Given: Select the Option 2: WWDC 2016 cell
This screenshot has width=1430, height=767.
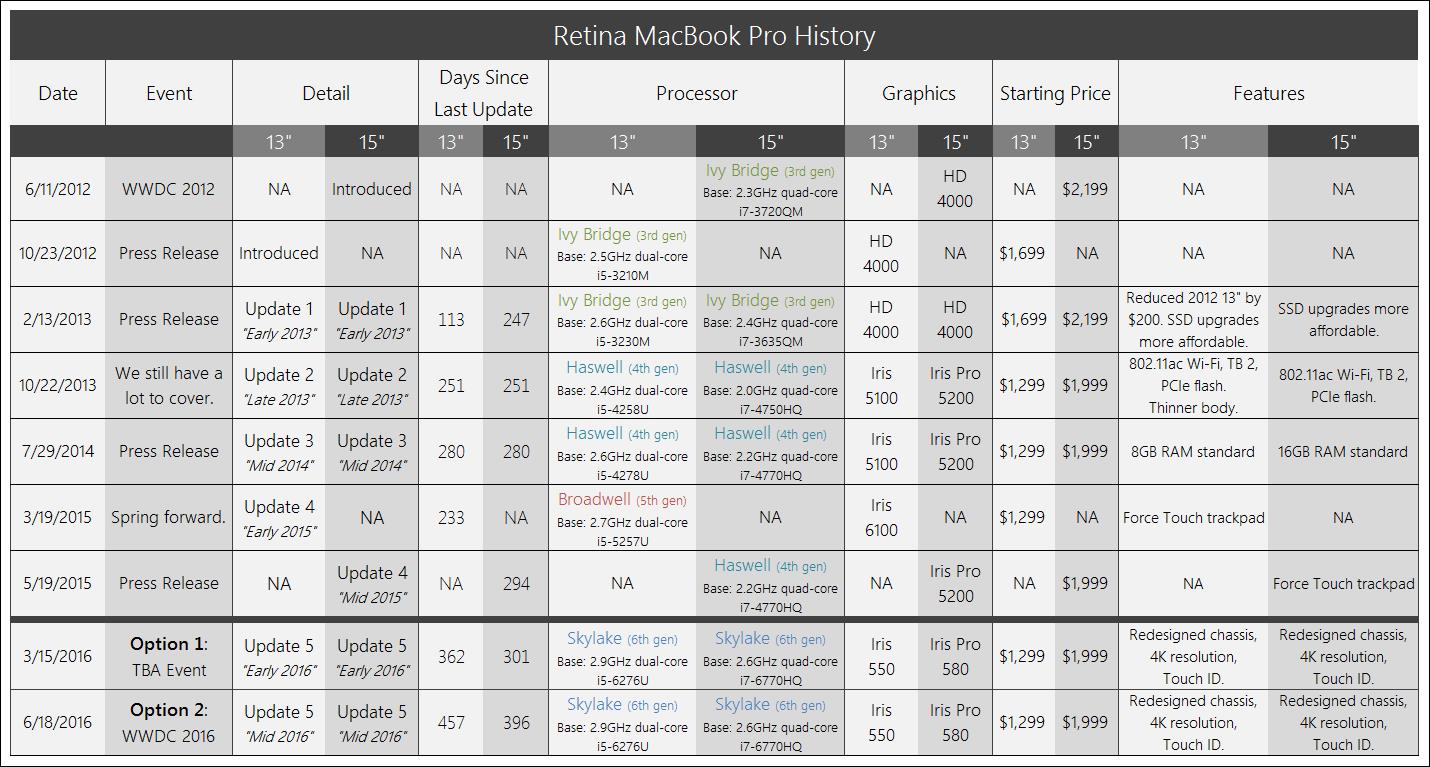Looking at the screenshot, I should tap(168, 722).
